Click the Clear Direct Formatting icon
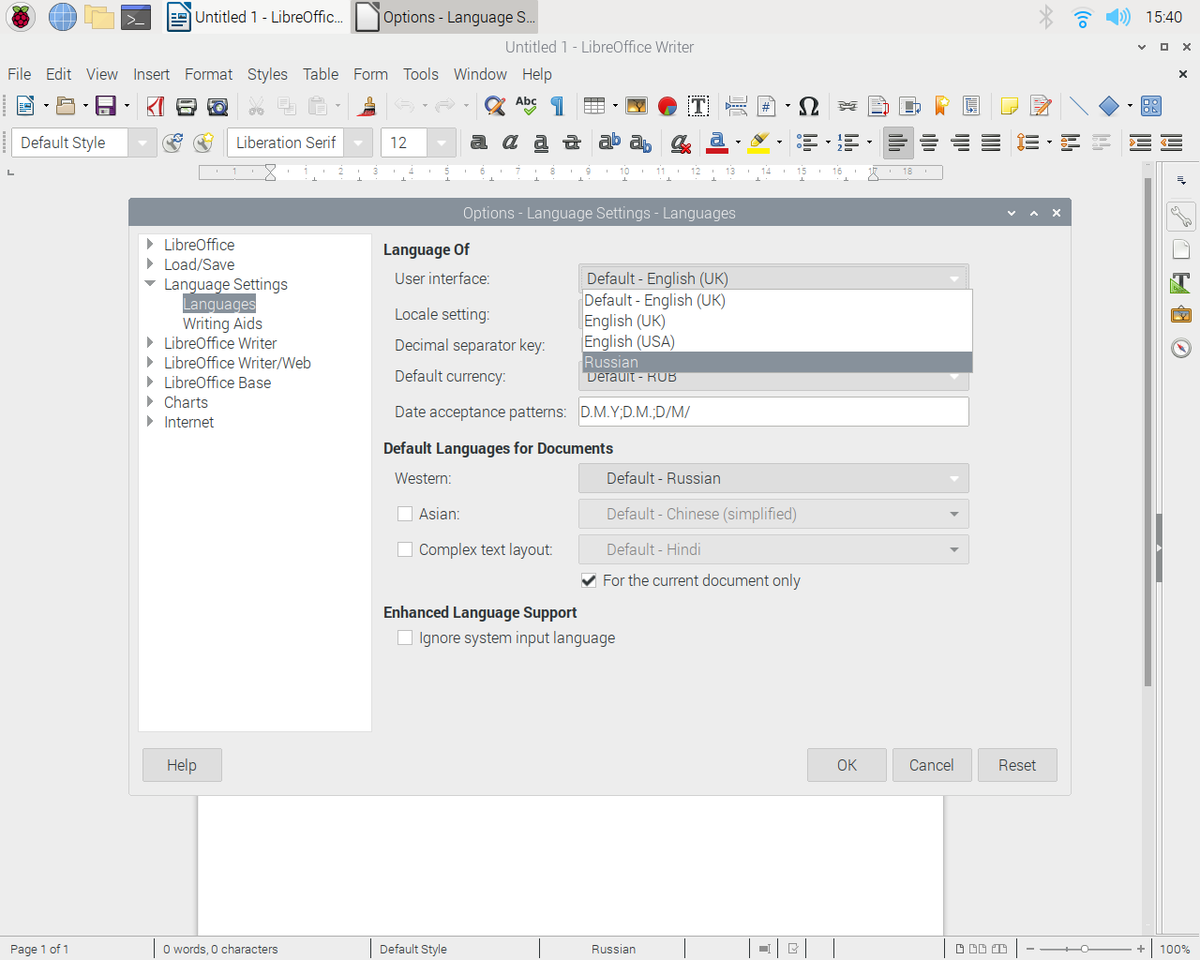 tap(681, 143)
